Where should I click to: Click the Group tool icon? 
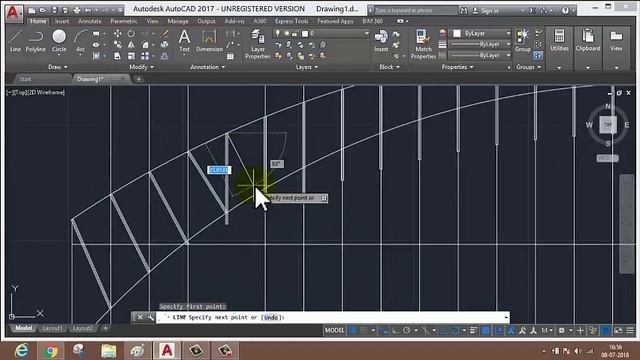(522, 41)
